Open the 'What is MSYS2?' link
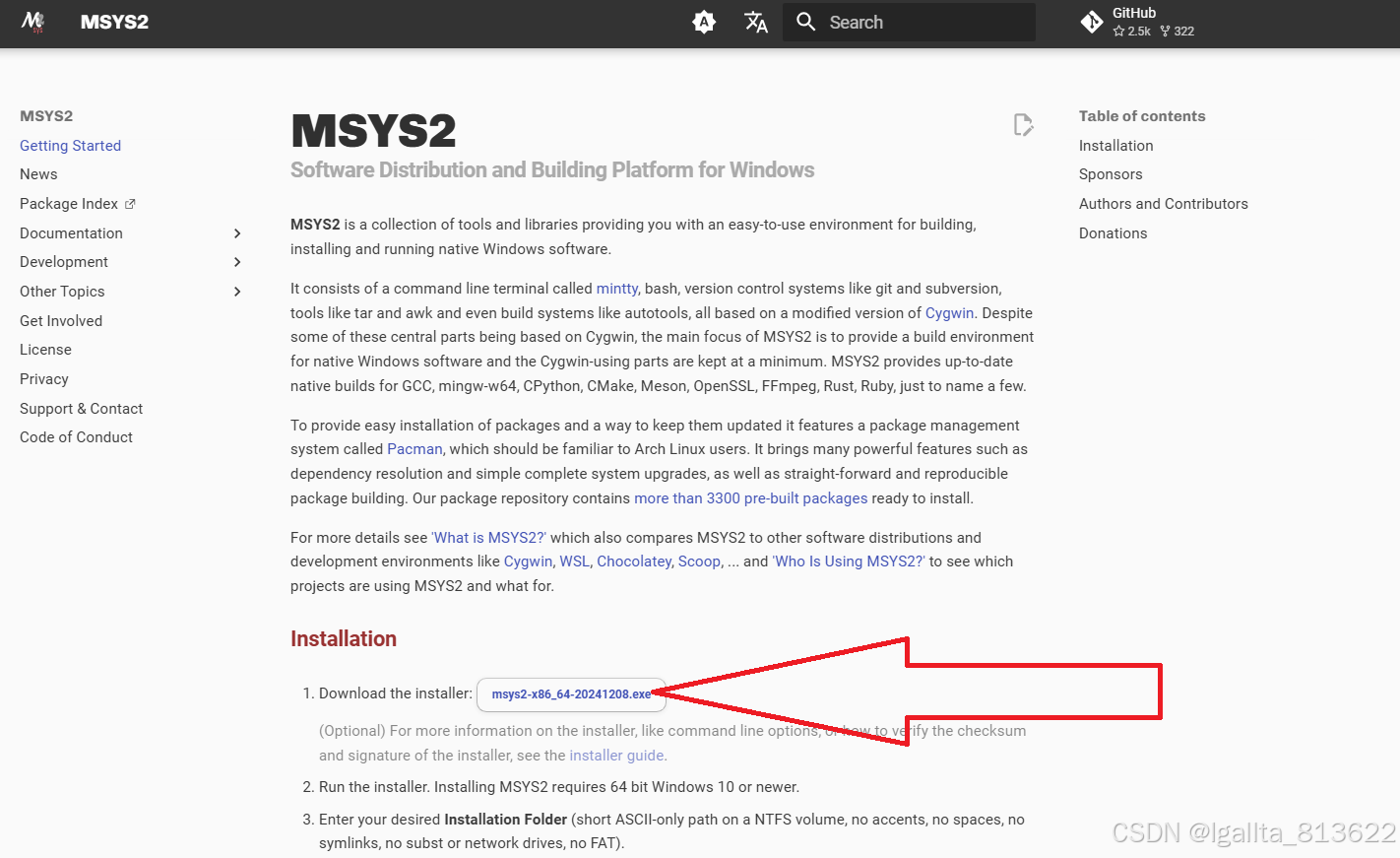Screen dimensions: 1400x858 (x=488, y=538)
